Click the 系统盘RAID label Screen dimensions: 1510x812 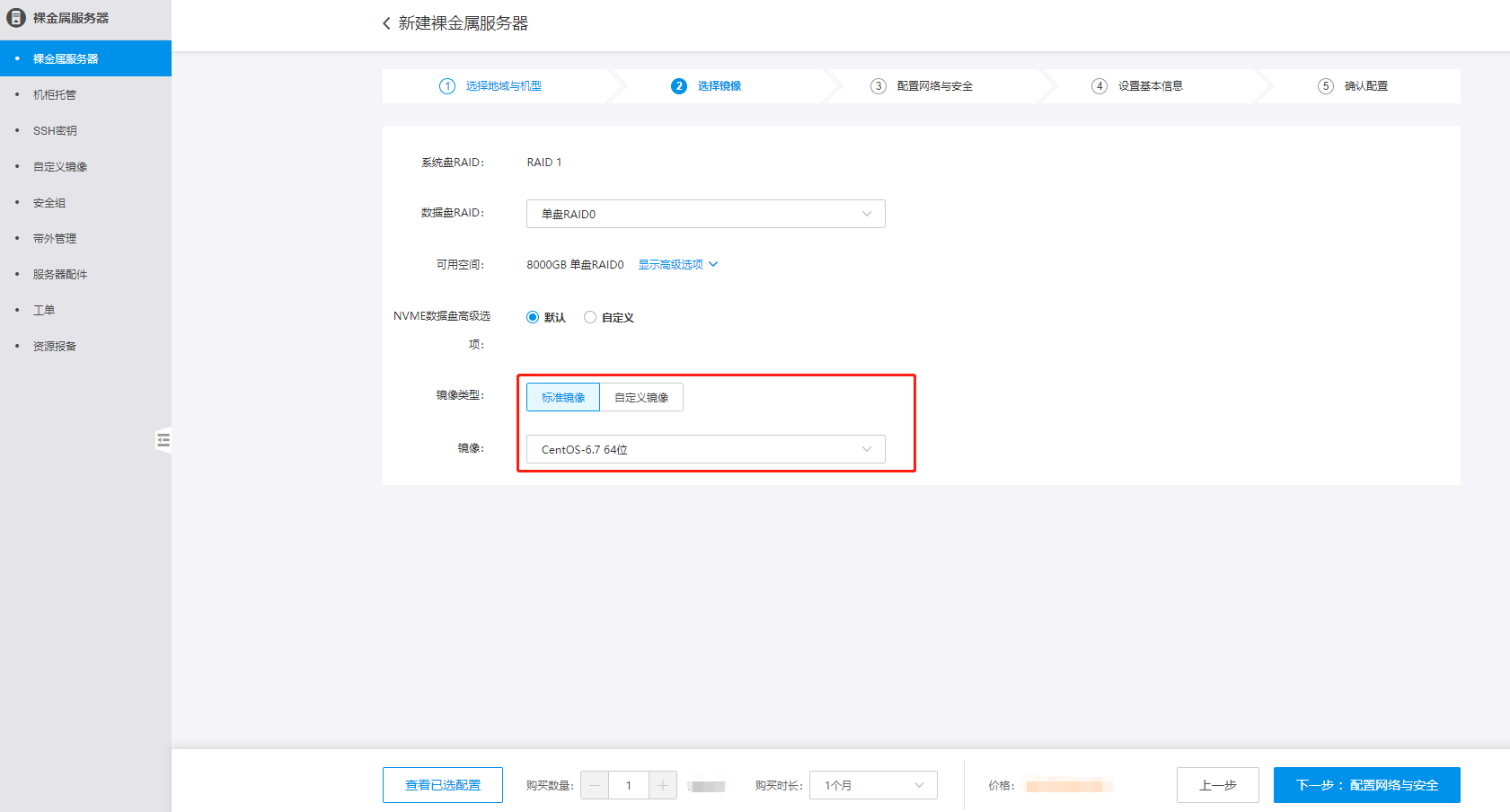453,163
